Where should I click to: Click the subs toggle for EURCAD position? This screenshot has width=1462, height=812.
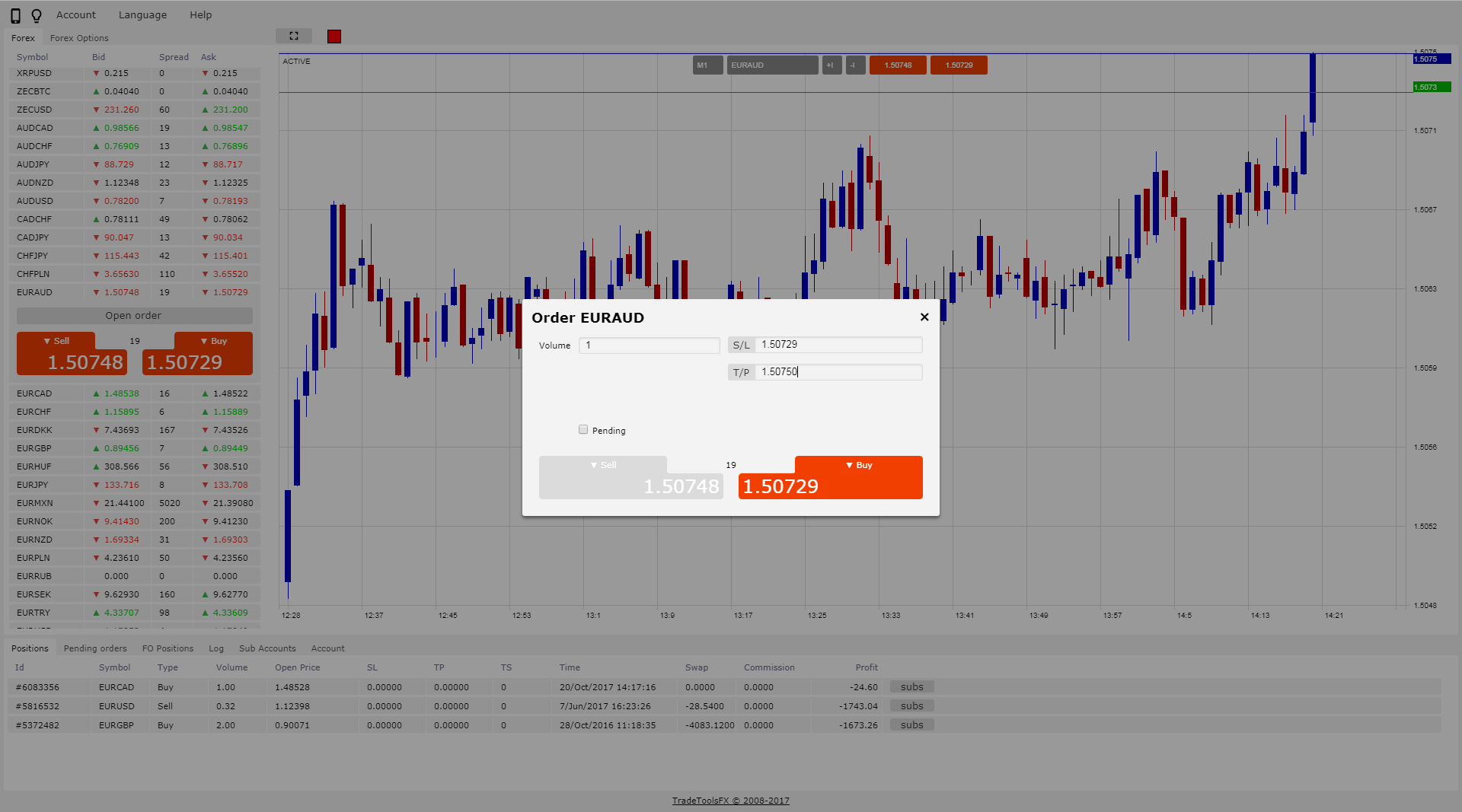pyautogui.click(x=911, y=686)
